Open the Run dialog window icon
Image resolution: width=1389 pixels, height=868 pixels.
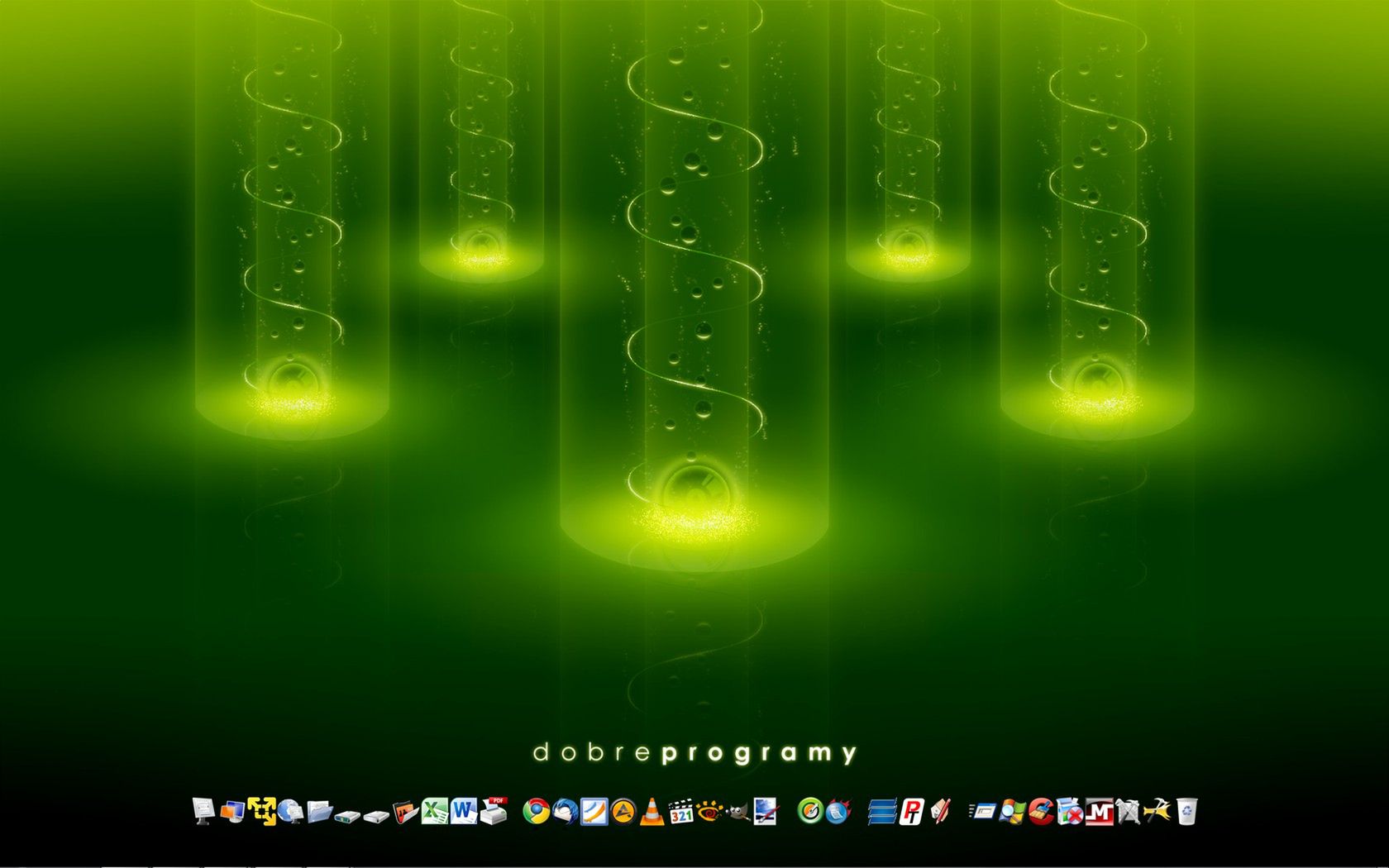[982, 812]
